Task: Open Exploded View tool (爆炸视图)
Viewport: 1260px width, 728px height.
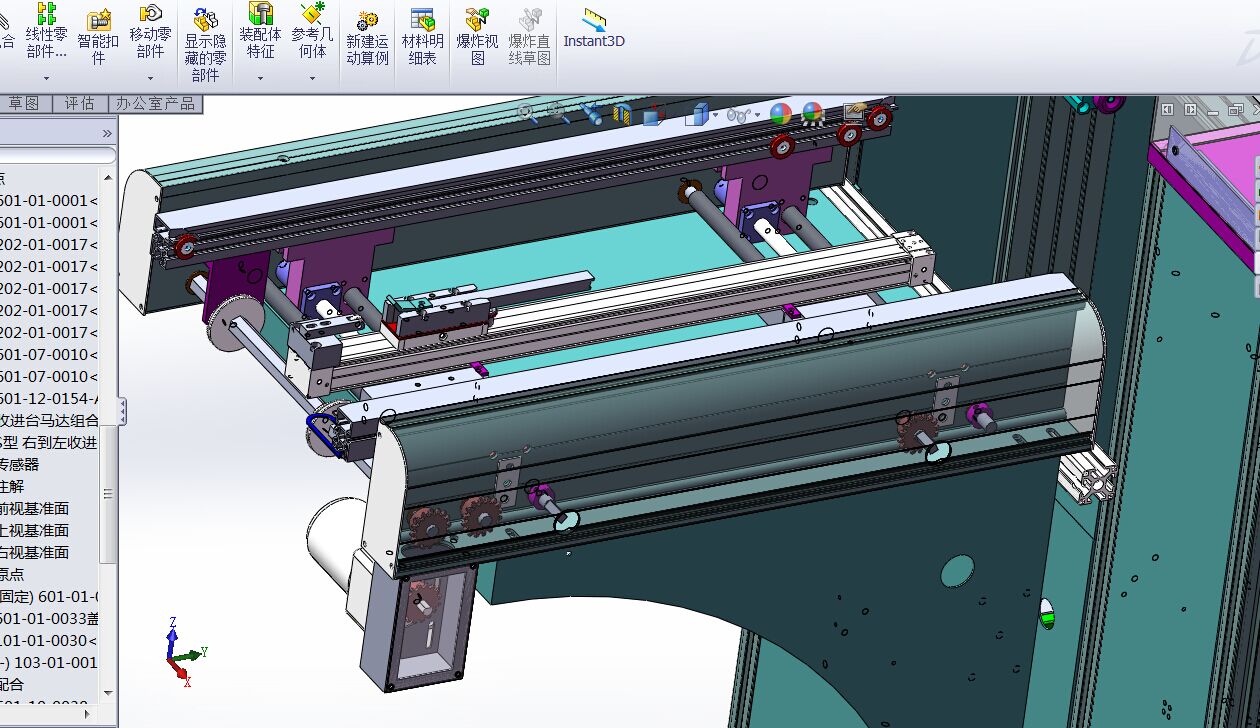Action: tap(477, 36)
